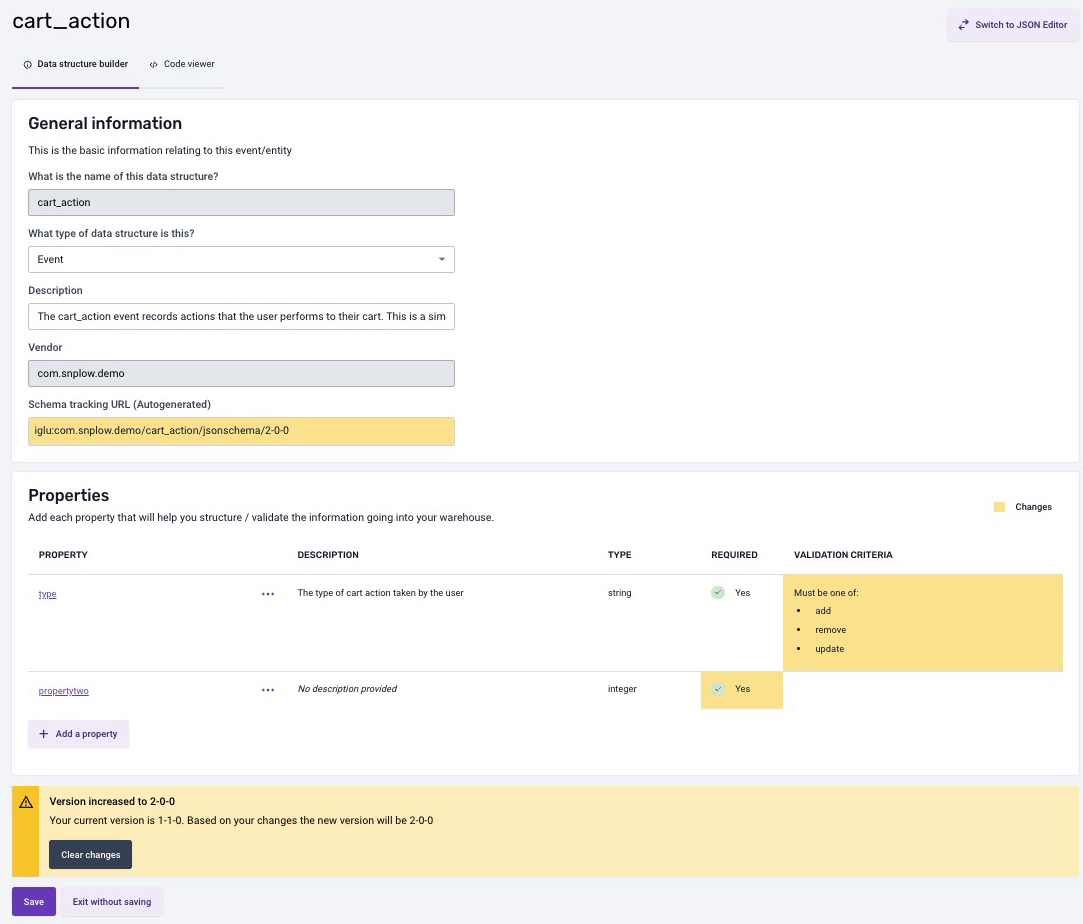Screen dimensions: 1083x924
Task: Click the plus icon on Add a property
Action: coord(43,734)
